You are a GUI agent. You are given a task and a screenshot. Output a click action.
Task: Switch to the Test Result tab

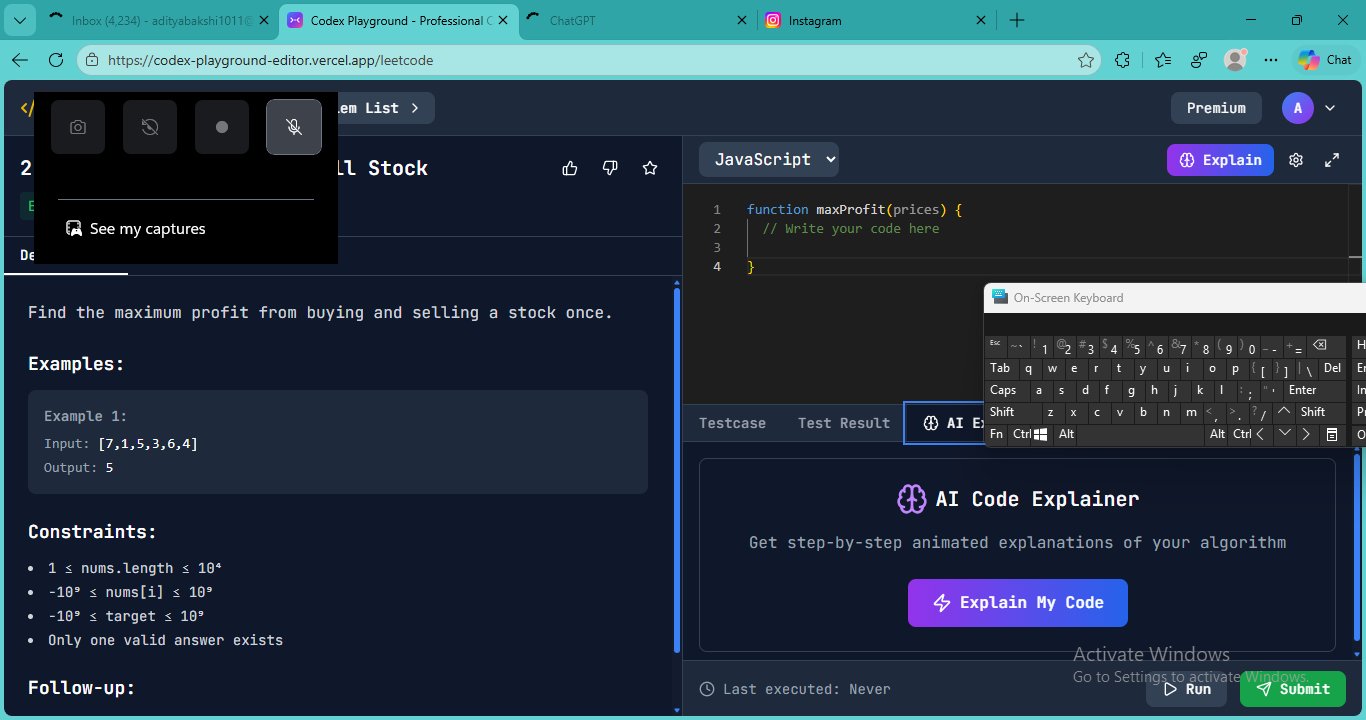pos(843,423)
